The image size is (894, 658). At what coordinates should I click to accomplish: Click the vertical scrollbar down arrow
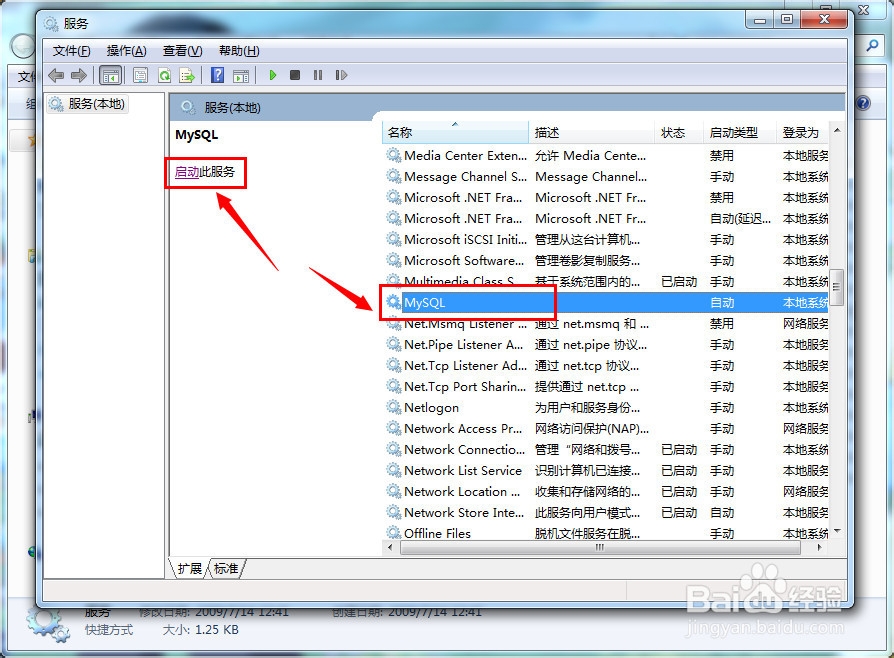[x=836, y=531]
